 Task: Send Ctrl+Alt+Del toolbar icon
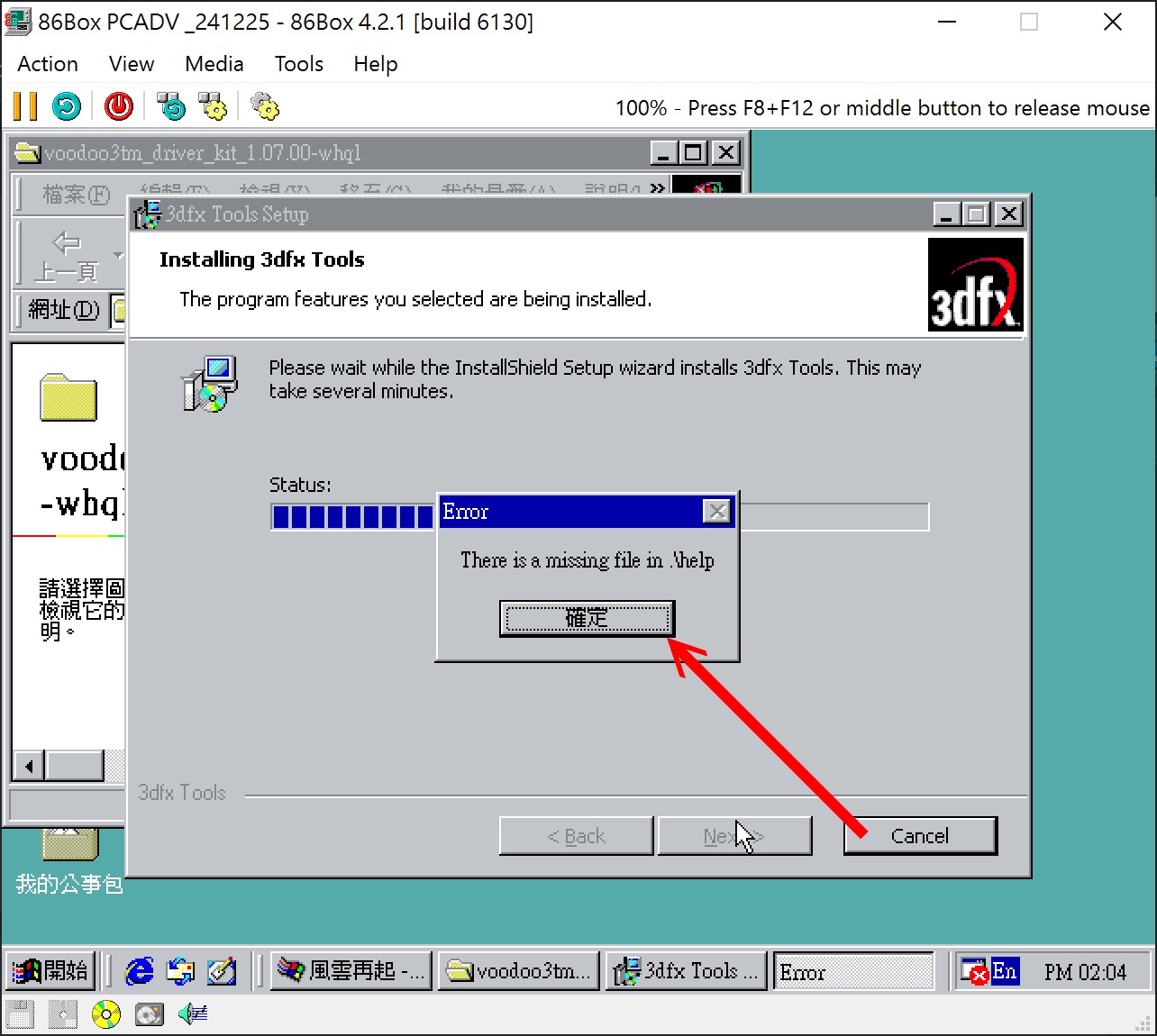(x=171, y=106)
